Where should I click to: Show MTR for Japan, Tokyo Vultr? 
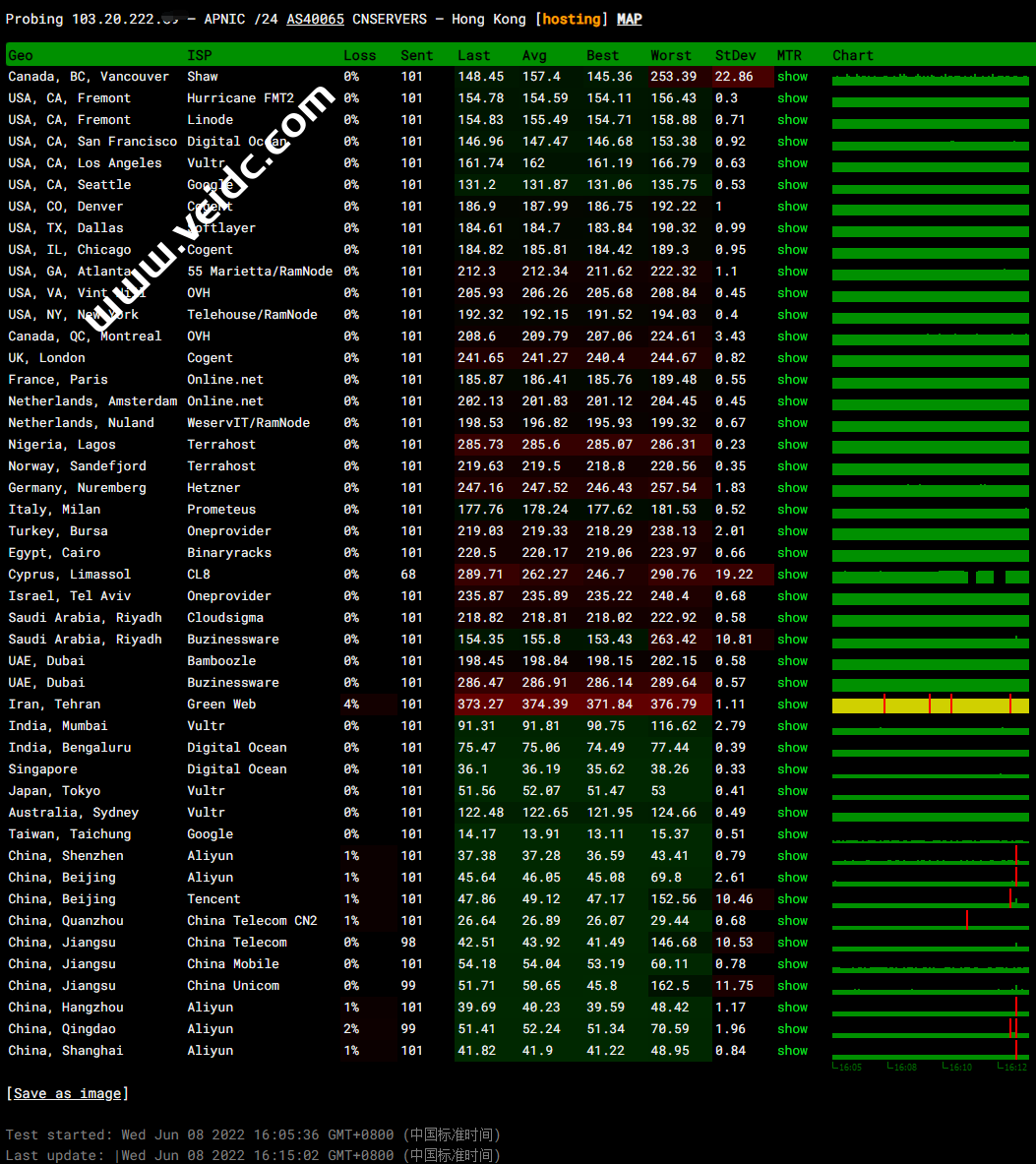[x=793, y=791]
